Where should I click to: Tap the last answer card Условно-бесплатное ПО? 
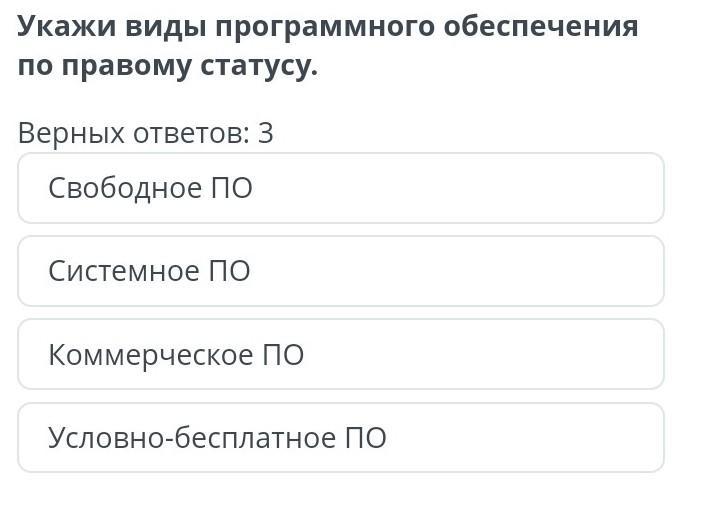point(341,438)
